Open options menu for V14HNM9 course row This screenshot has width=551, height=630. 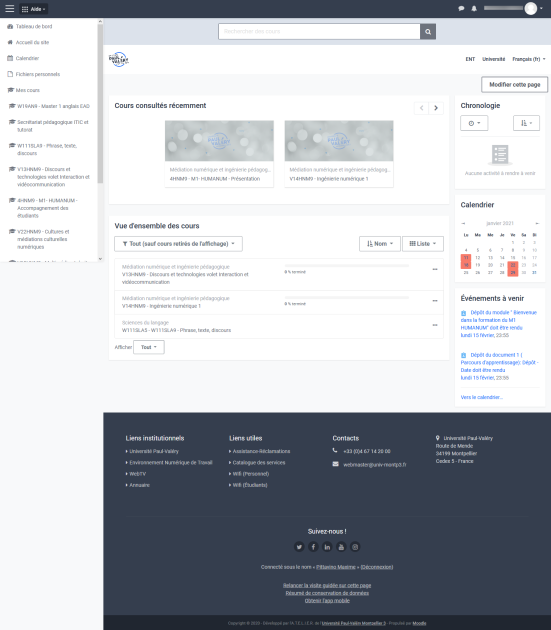pyautogui.click(x=435, y=301)
